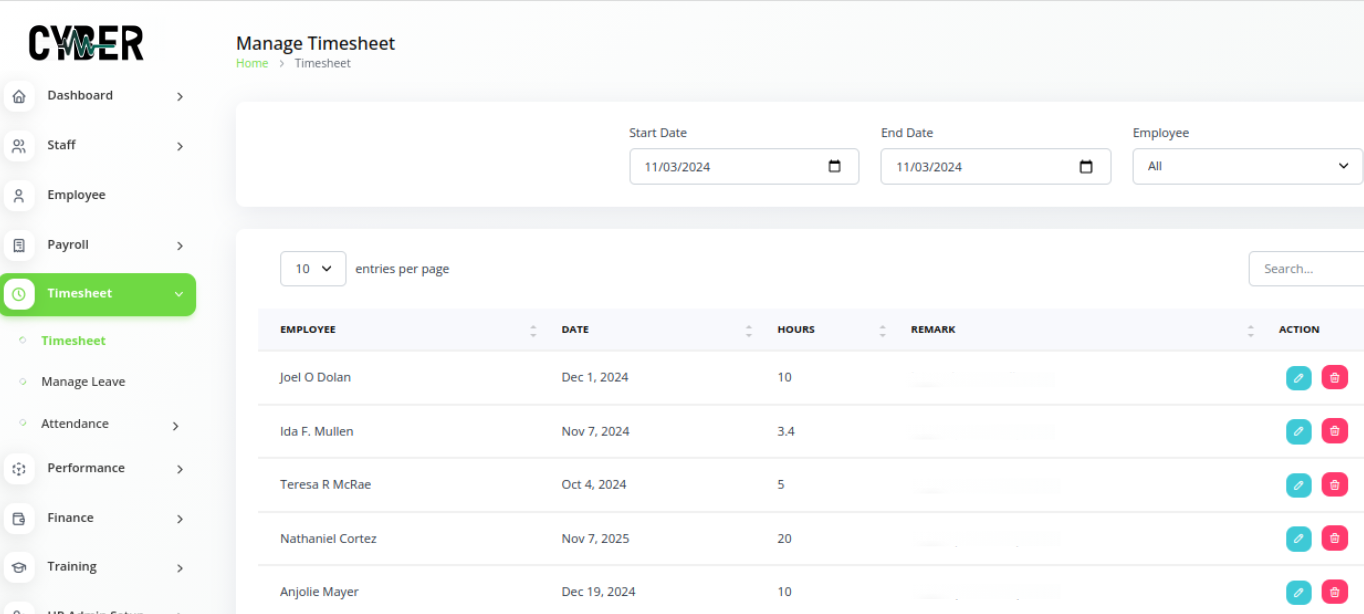Open Manage Leave from sidebar

click(x=83, y=382)
